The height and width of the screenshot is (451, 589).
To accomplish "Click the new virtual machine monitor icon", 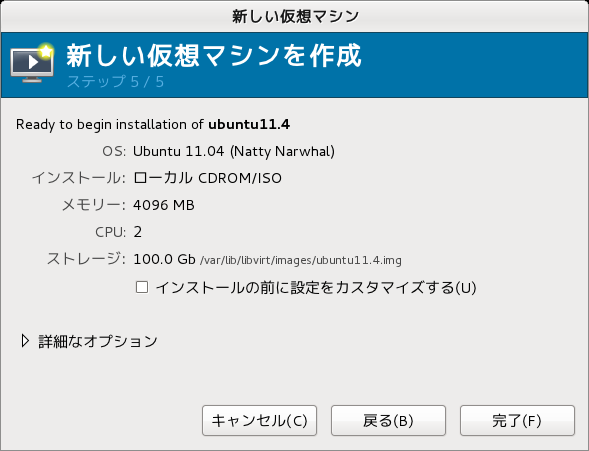I will click(x=32, y=63).
